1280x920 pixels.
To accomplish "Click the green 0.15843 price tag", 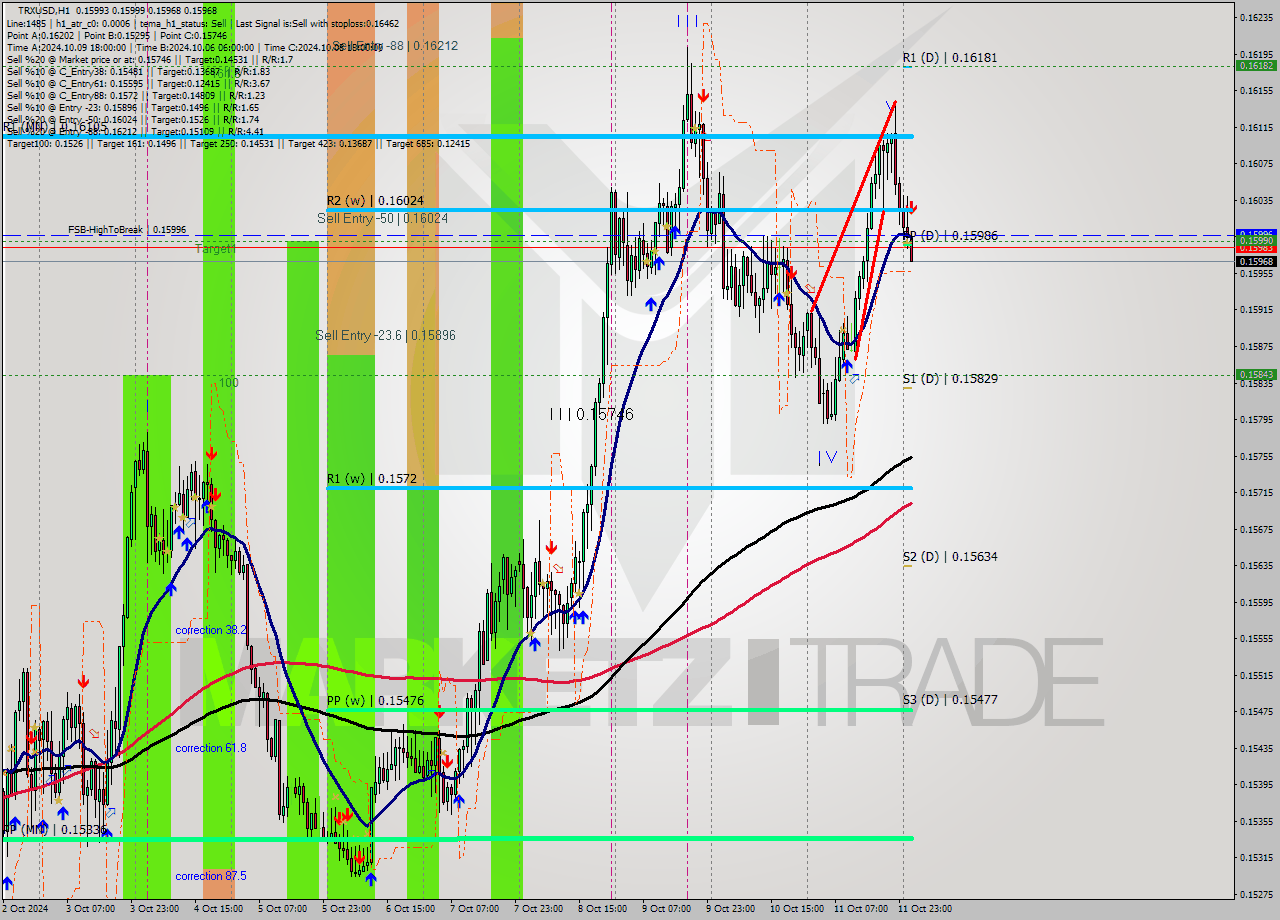I will [x=1255, y=375].
